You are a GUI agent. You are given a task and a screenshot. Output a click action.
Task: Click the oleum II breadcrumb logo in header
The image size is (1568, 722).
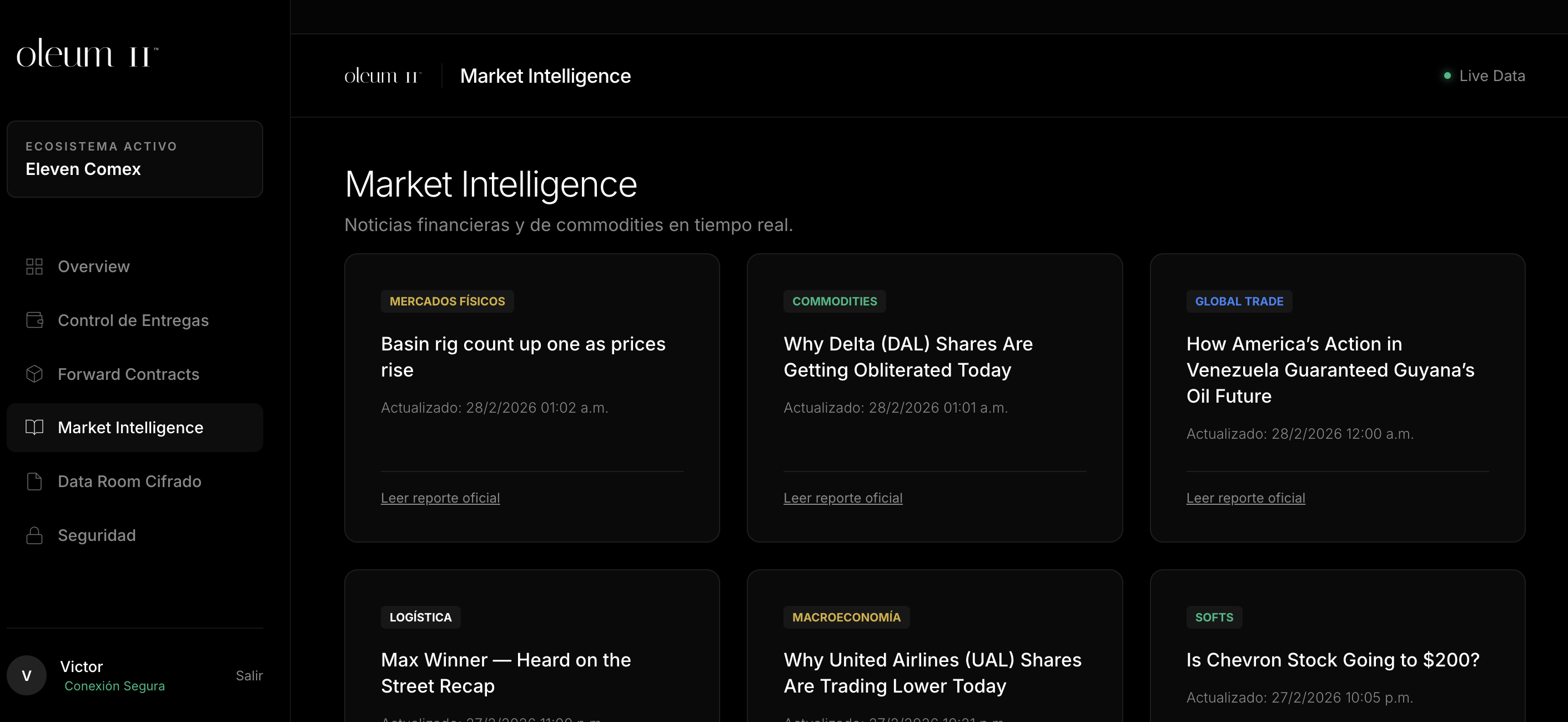(381, 76)
